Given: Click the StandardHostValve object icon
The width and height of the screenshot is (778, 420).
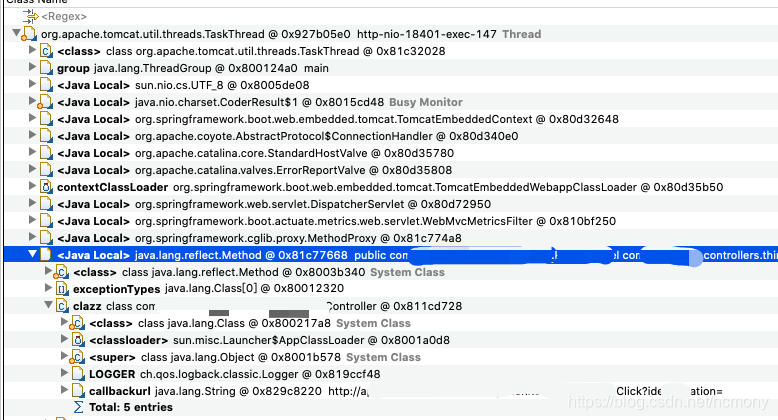Looking at the screenshot, I should click(x=46, y=153).
